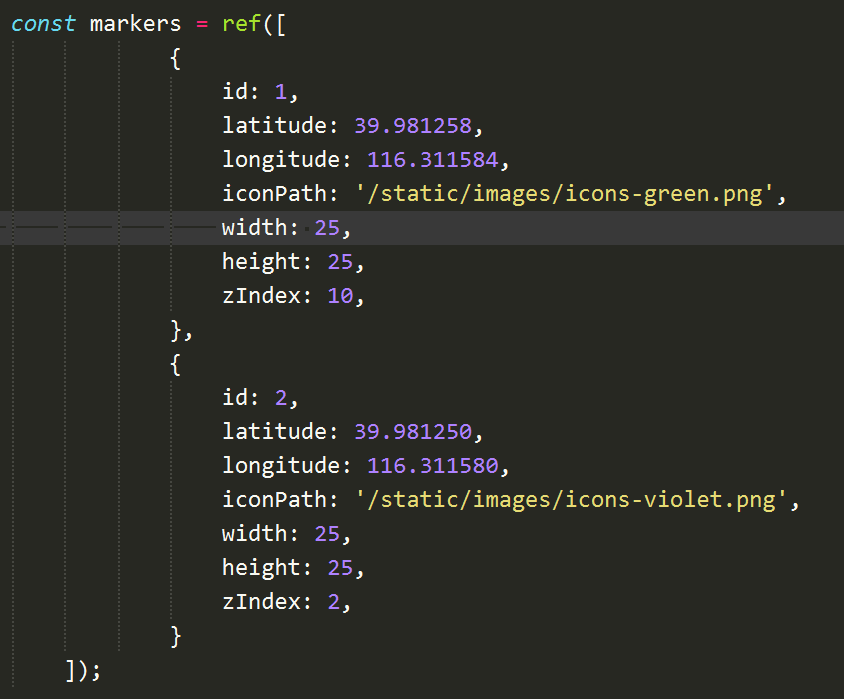
Task: Click the 'latitude' key in the first object
Action: 275,126
